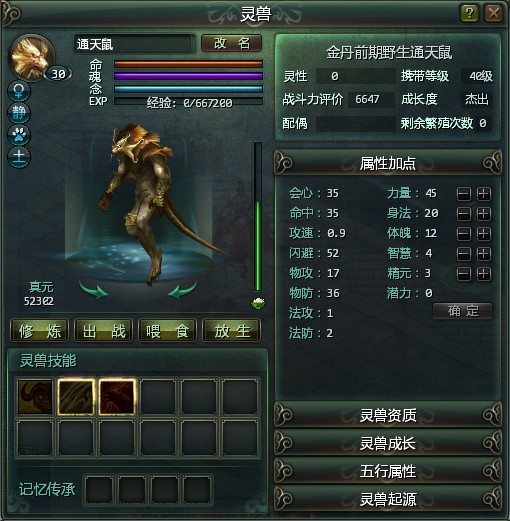Click the food bowl icon below green bar
This screenshot has width=510, height=521.
click(x=258, y=303)
